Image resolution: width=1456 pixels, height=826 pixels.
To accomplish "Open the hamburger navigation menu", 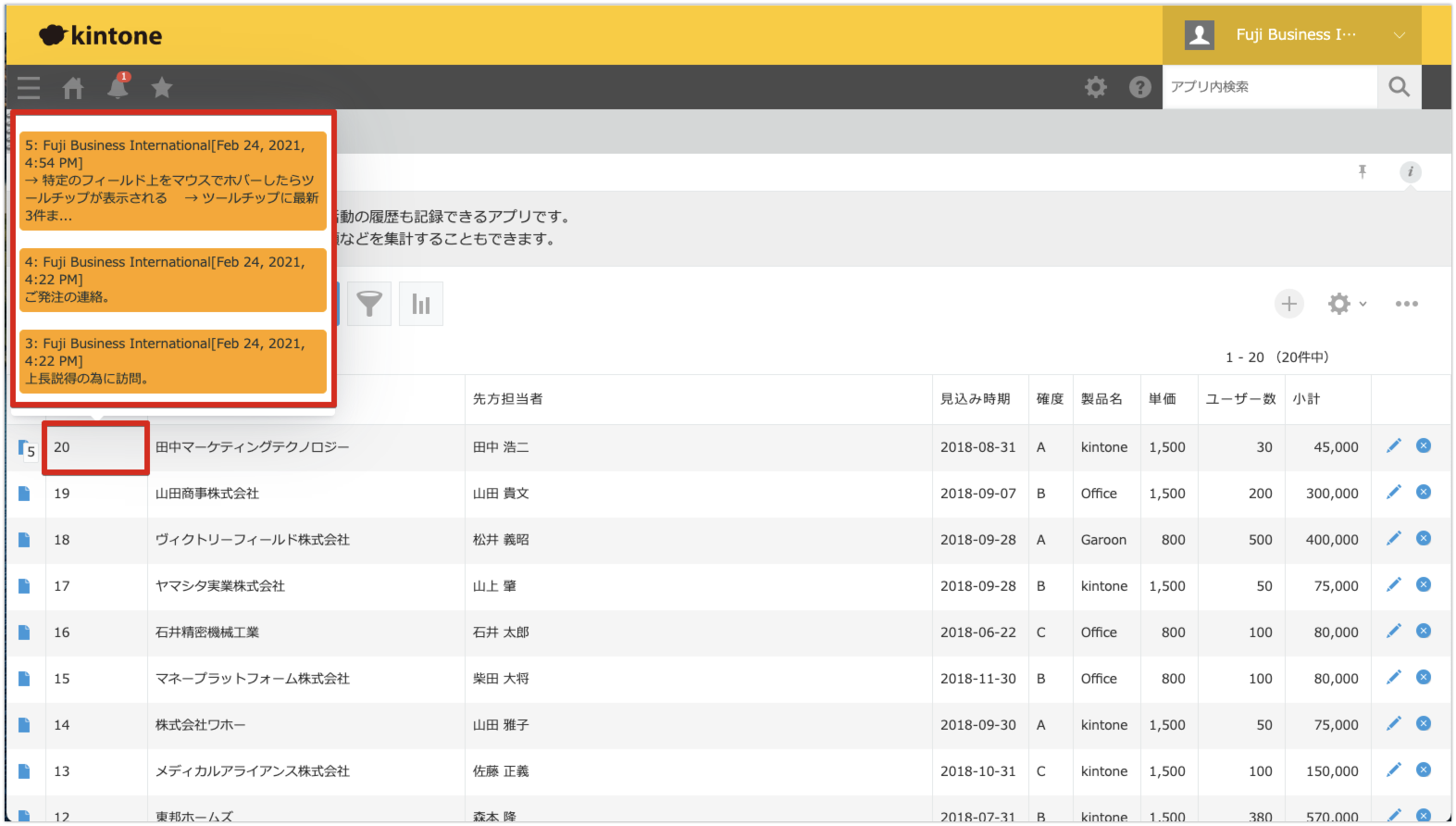I will point(29,88).
